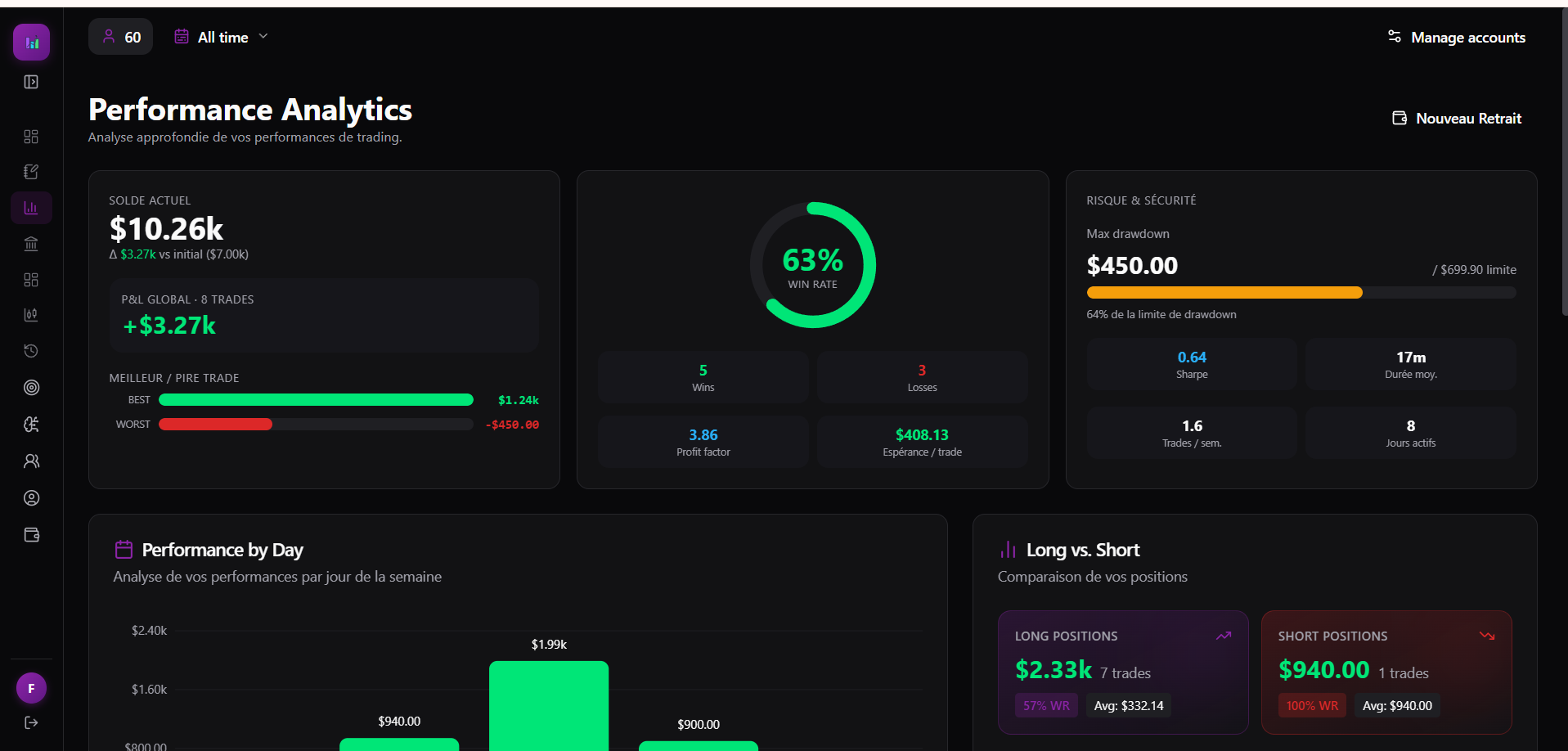Screen dimensions: 1568x751
Task: Open the grid icon between bank and candlestick icons
Action: coord(31,280)
